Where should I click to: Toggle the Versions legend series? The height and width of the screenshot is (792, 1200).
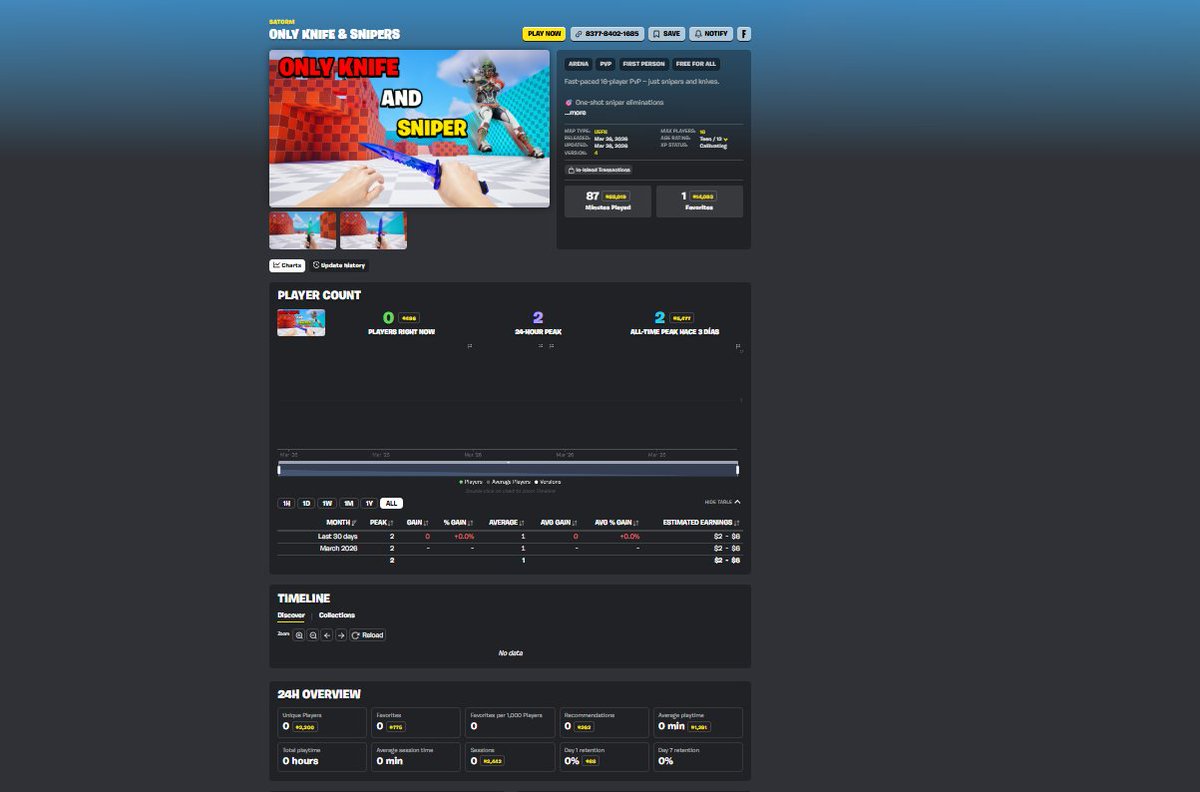pos(548,482)
